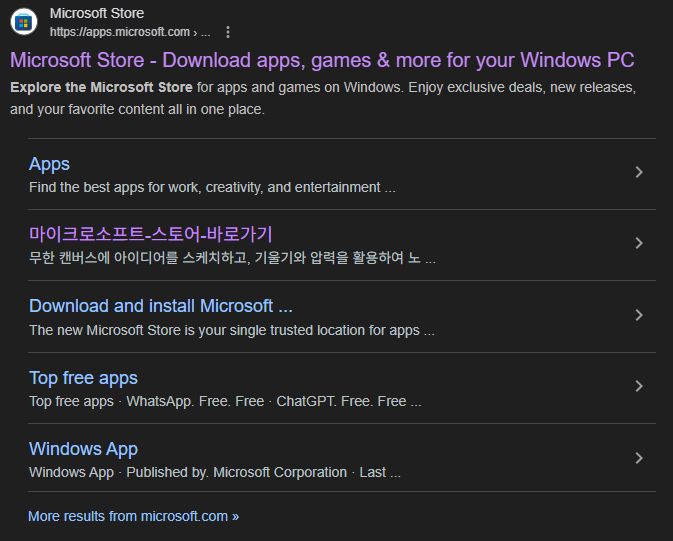Click the chevron on the Korean sitelink row
Viewport: 673px width, 541px height.
(639, 243)
